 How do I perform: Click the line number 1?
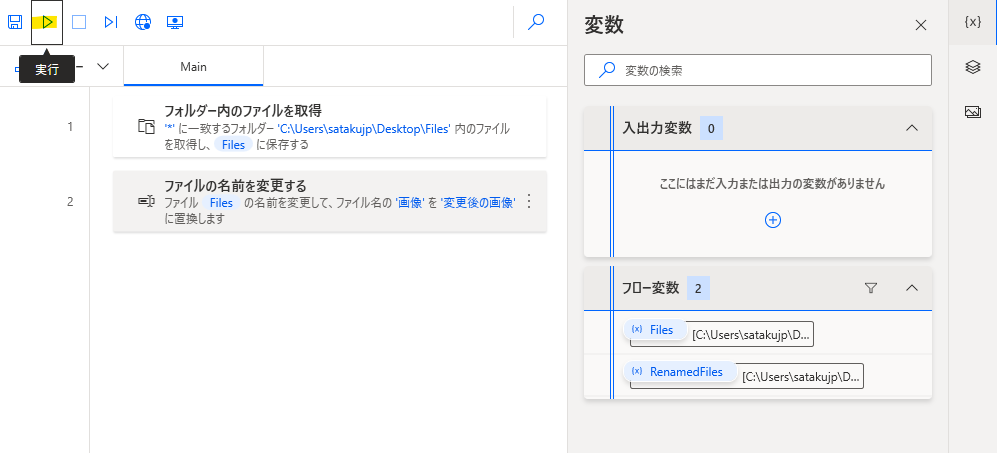(71, 127)
